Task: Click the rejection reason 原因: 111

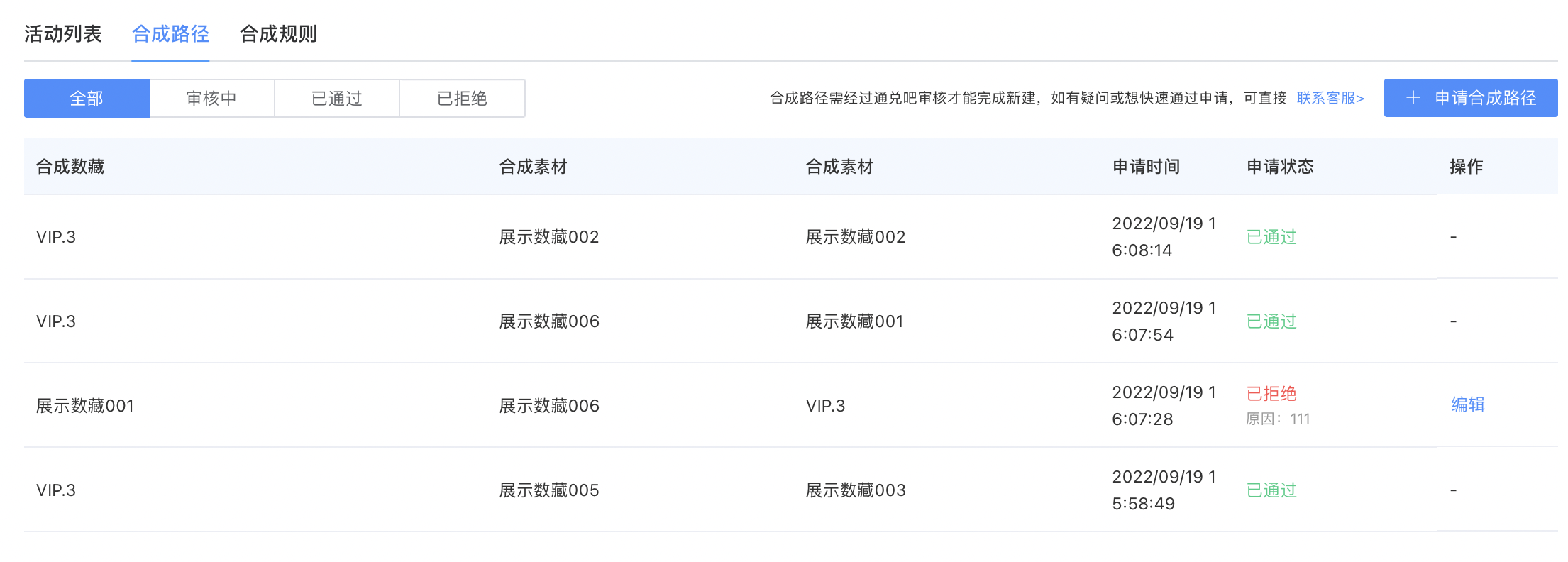Action: click(x=1278, y=419)
